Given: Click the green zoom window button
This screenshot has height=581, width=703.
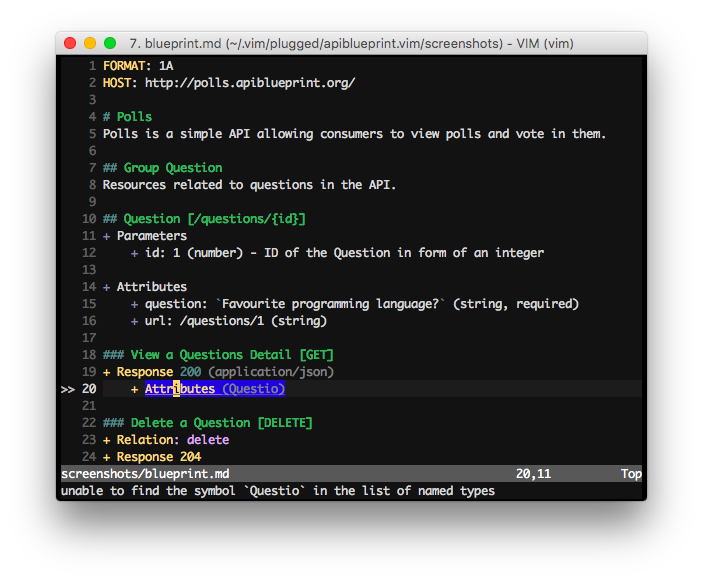Looking at the screenshot, I should pos(110,43).
